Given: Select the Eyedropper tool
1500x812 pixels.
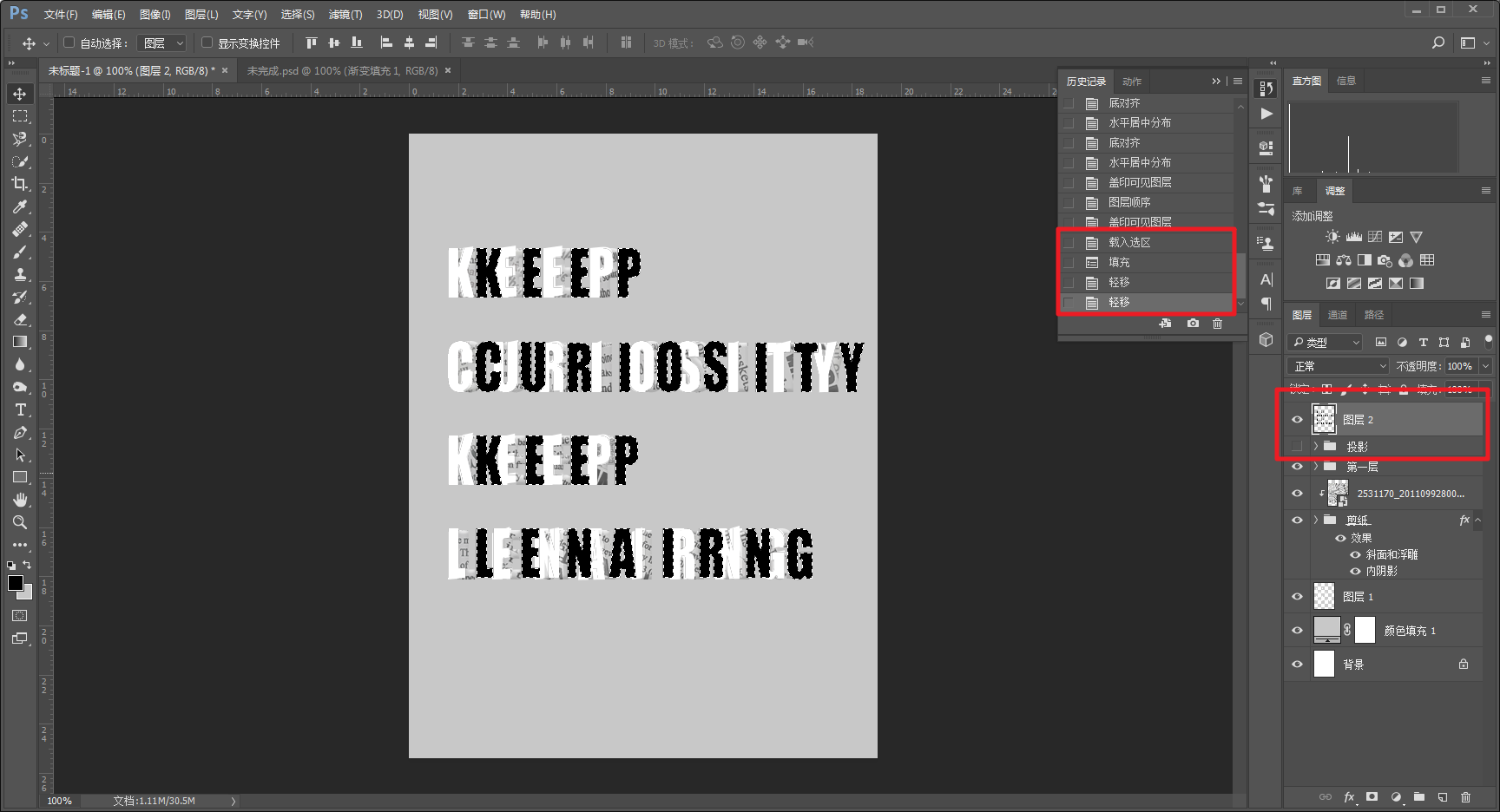Looking at the screenshot, I should coord(20,206).
